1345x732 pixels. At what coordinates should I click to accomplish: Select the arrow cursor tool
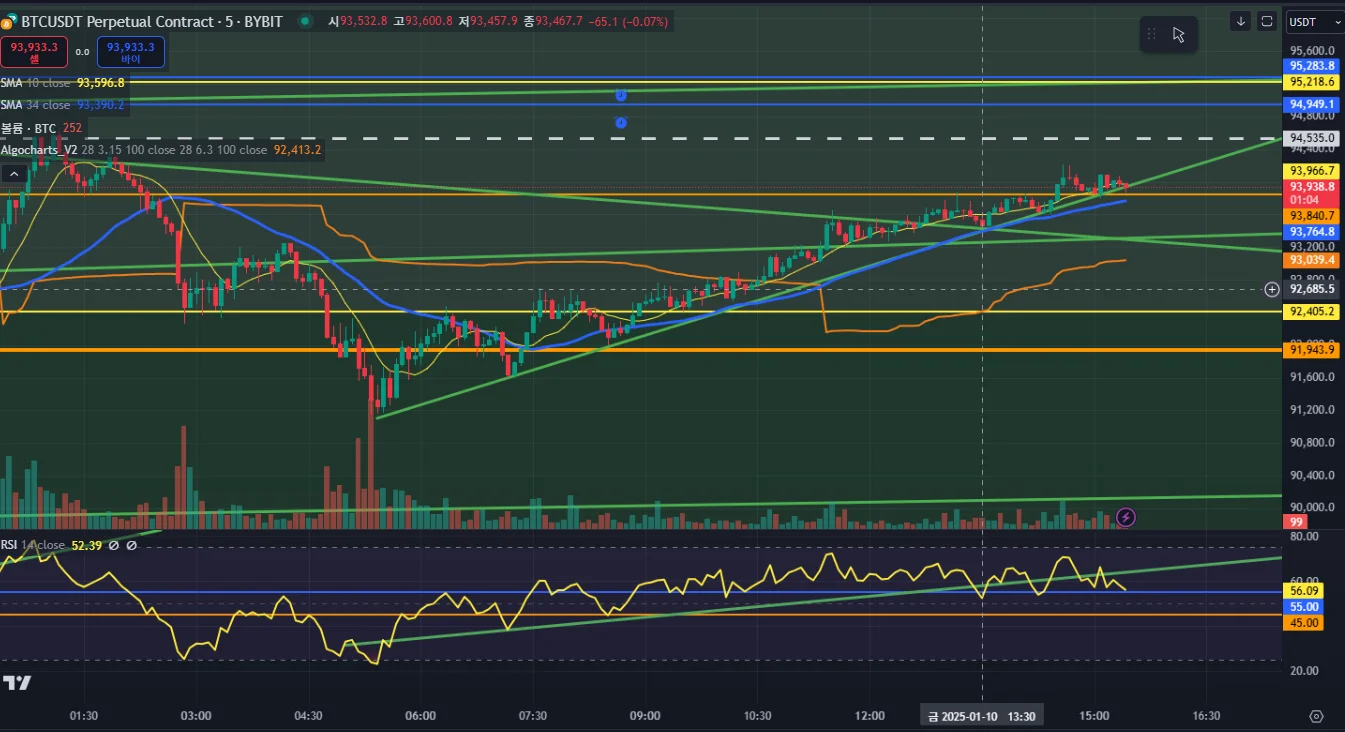click(1179, 35)
